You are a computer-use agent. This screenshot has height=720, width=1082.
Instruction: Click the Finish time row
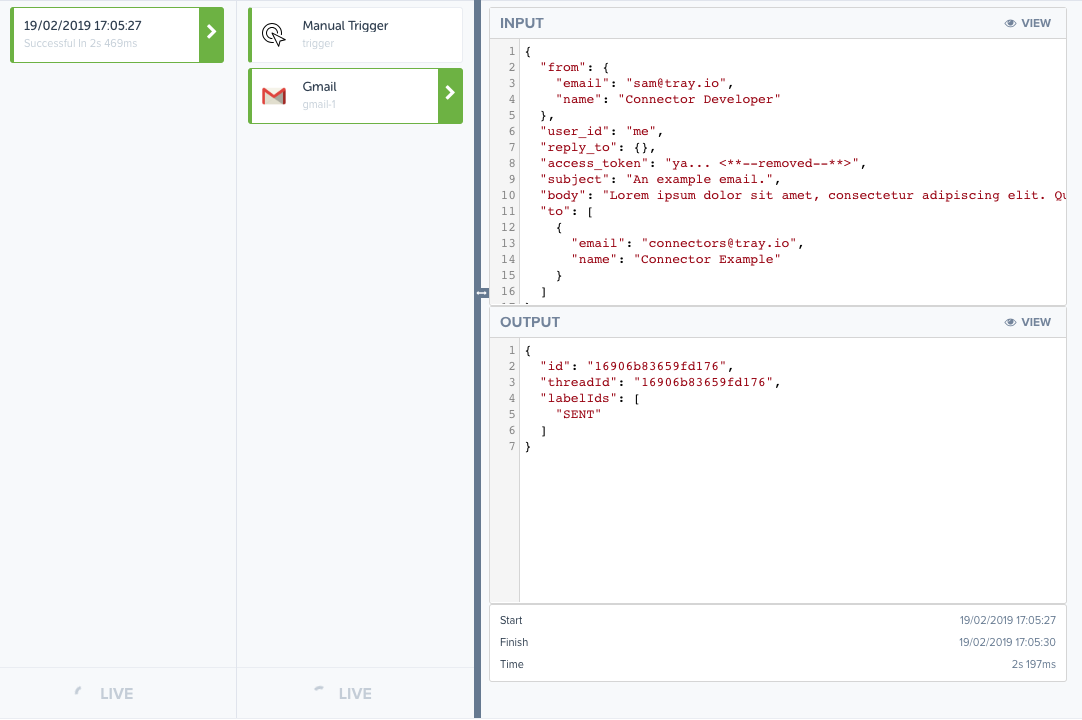(x=778, y=642)
